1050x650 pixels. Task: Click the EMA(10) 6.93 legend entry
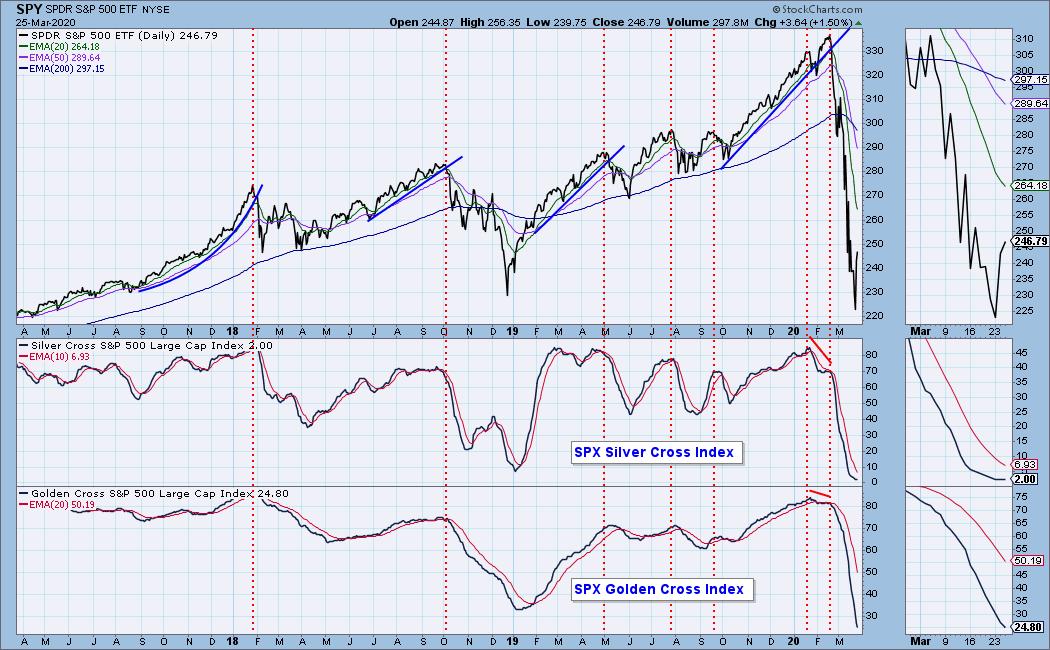[x=54, y=357]
